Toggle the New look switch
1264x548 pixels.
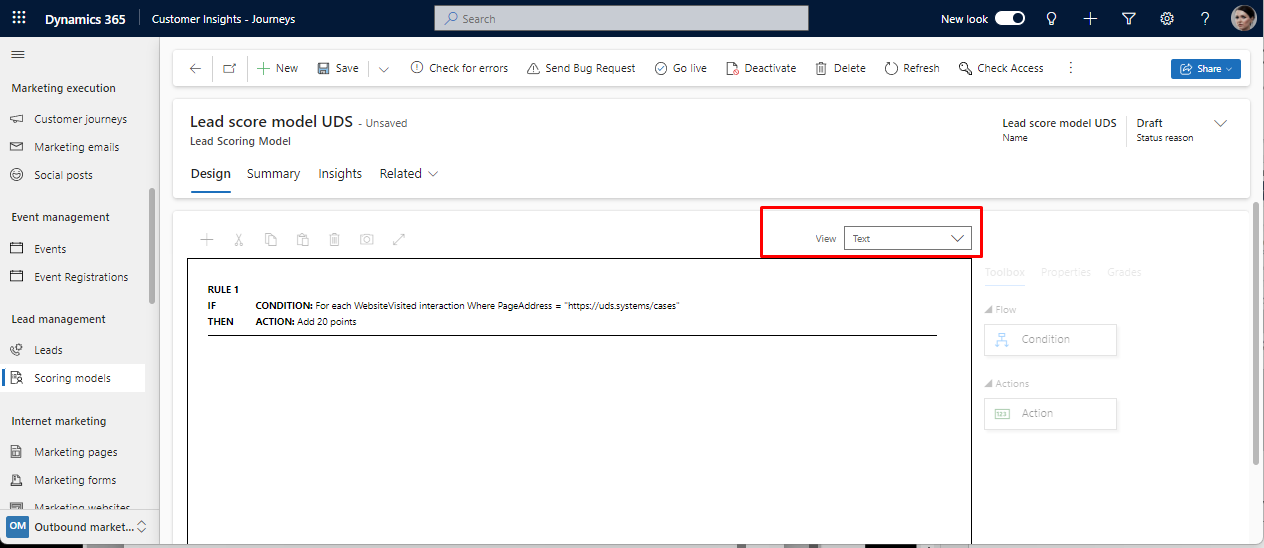coord(1010,18)
